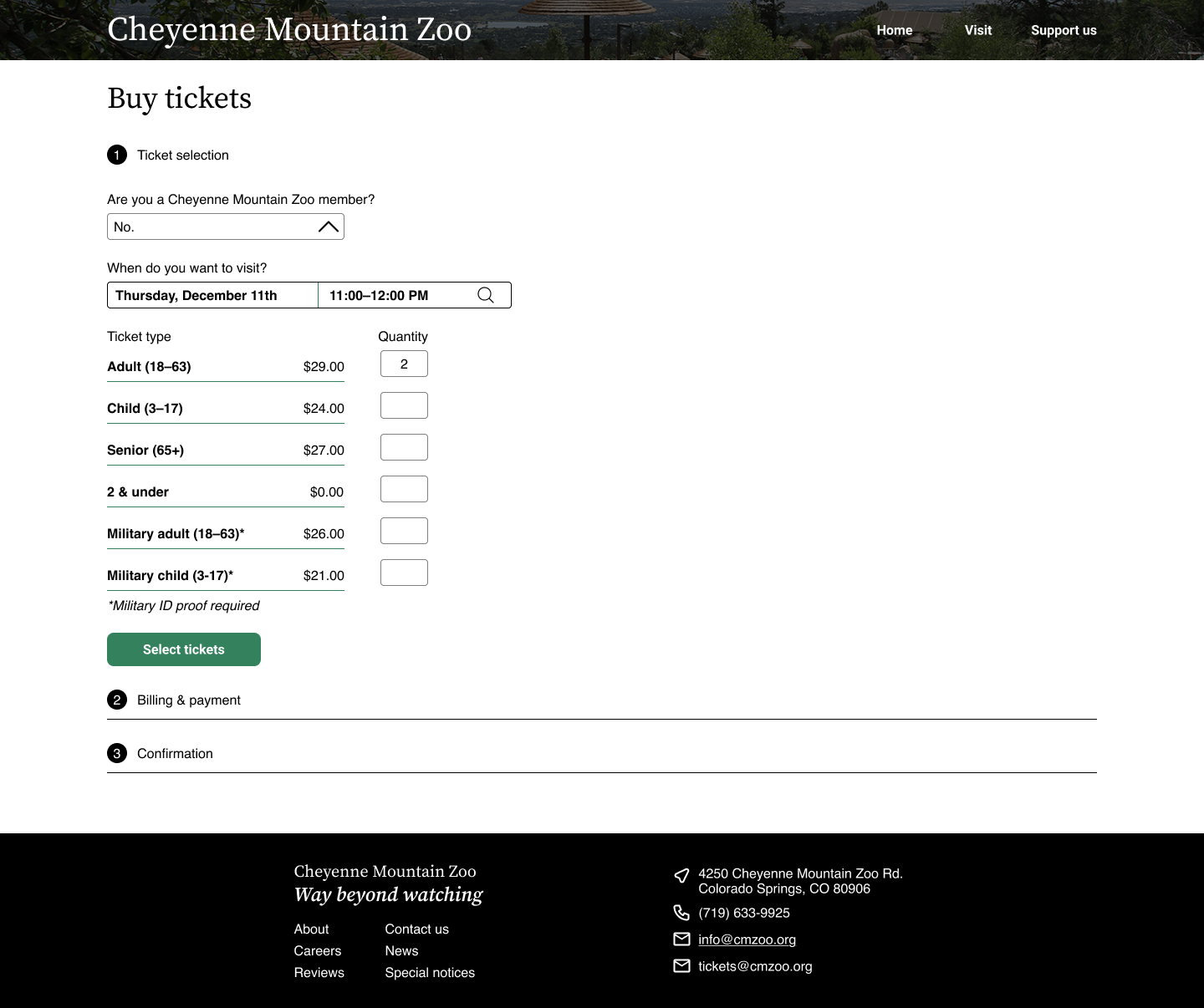
Task: Open the Special notices footer link
Action: tap(430, 973)
